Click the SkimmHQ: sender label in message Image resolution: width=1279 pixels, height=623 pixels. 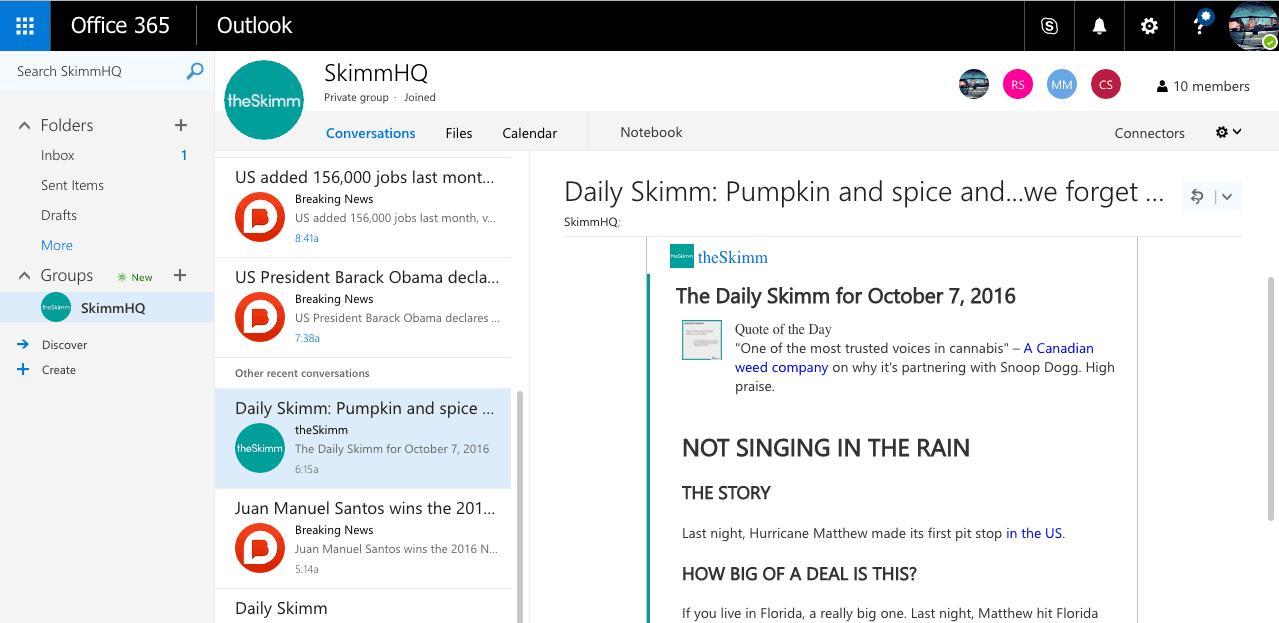click(592, 222)
